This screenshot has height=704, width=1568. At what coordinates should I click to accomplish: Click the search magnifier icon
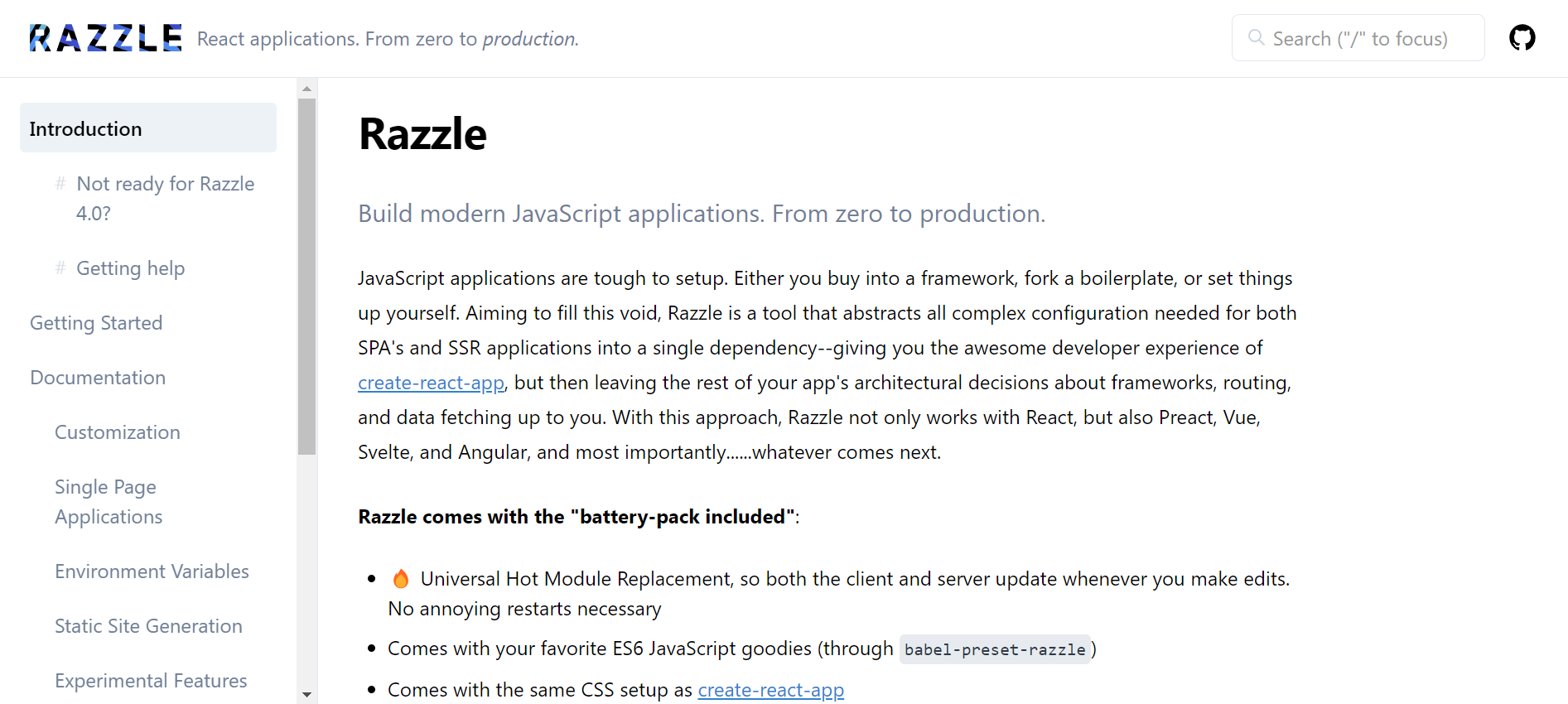1256,38
